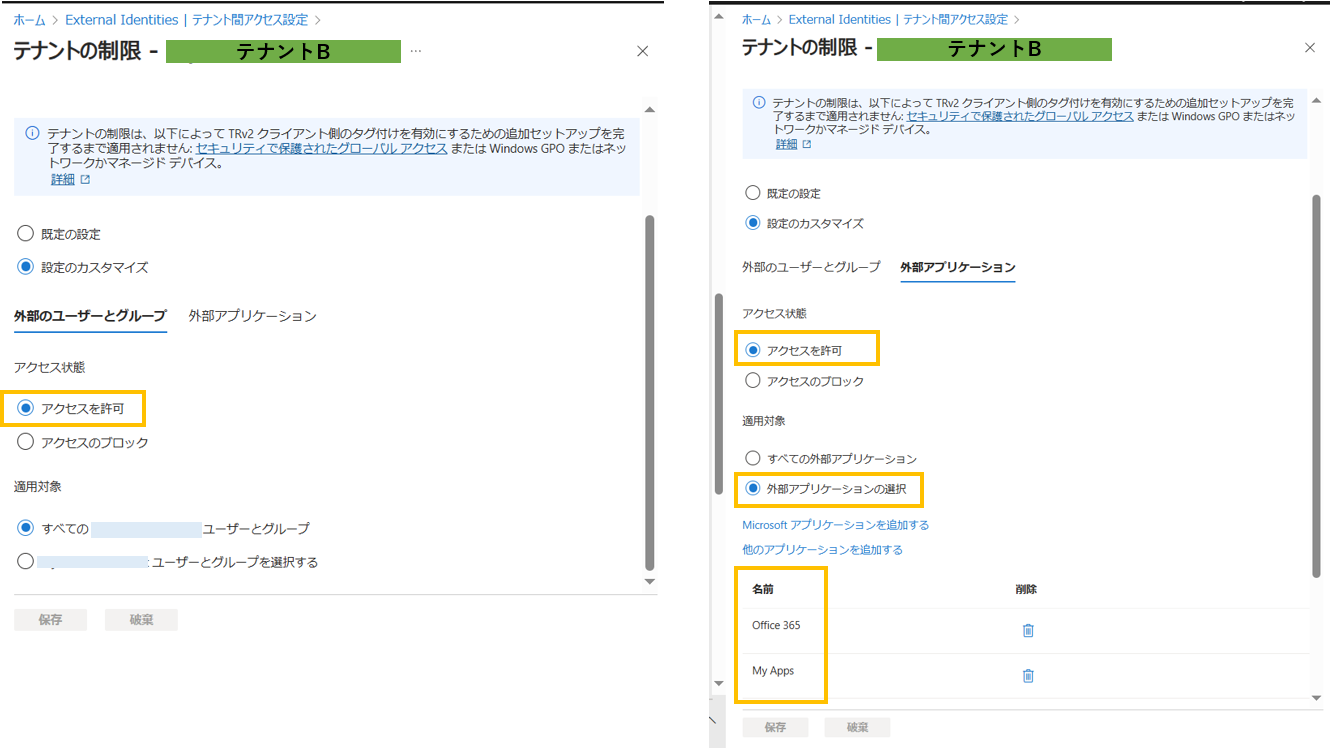Go to ホーム breadcrumb in right panel
The width and height of the screenshot is (1330, 748).
click(757, 19)
